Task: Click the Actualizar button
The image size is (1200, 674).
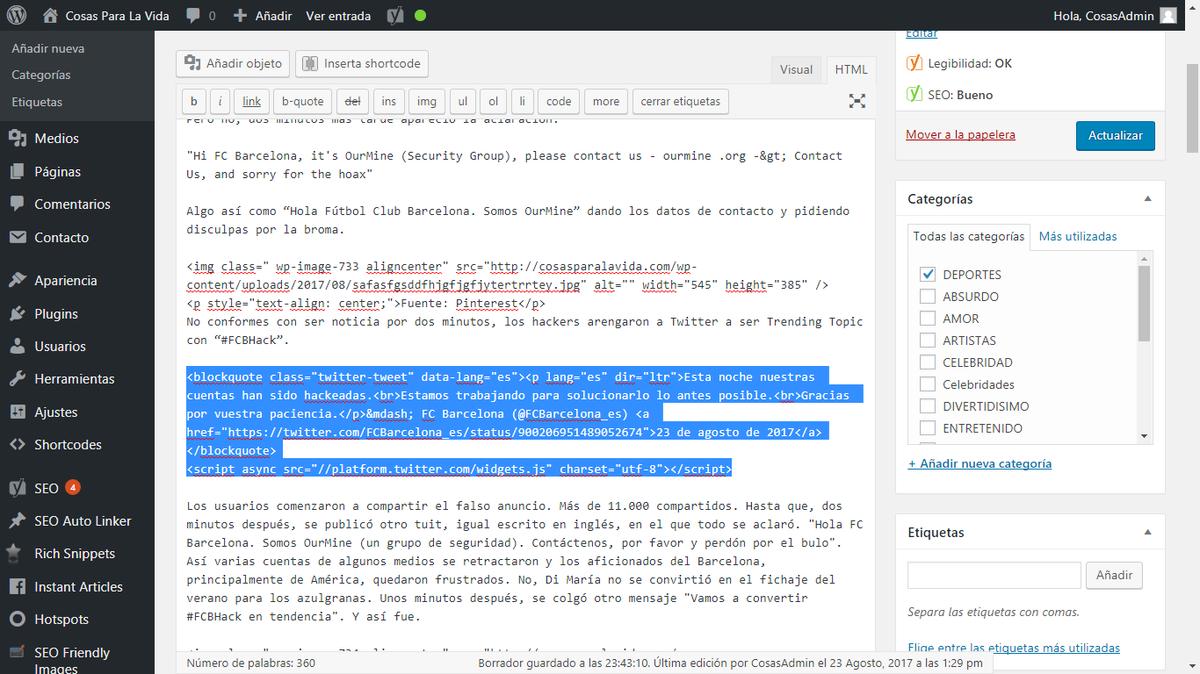Action: (x=1115, y=135)
